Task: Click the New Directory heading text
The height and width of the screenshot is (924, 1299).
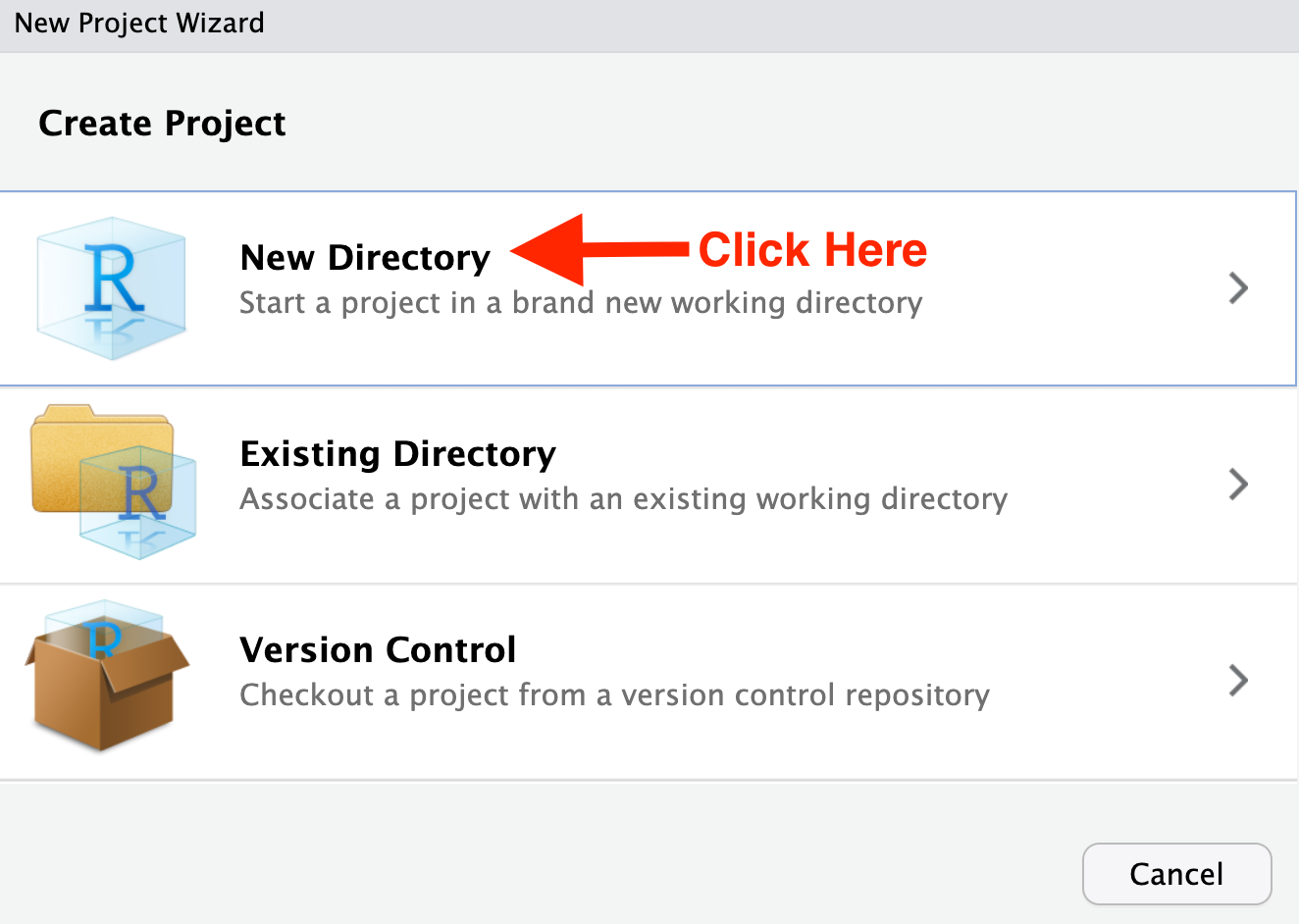Action: 365,257
